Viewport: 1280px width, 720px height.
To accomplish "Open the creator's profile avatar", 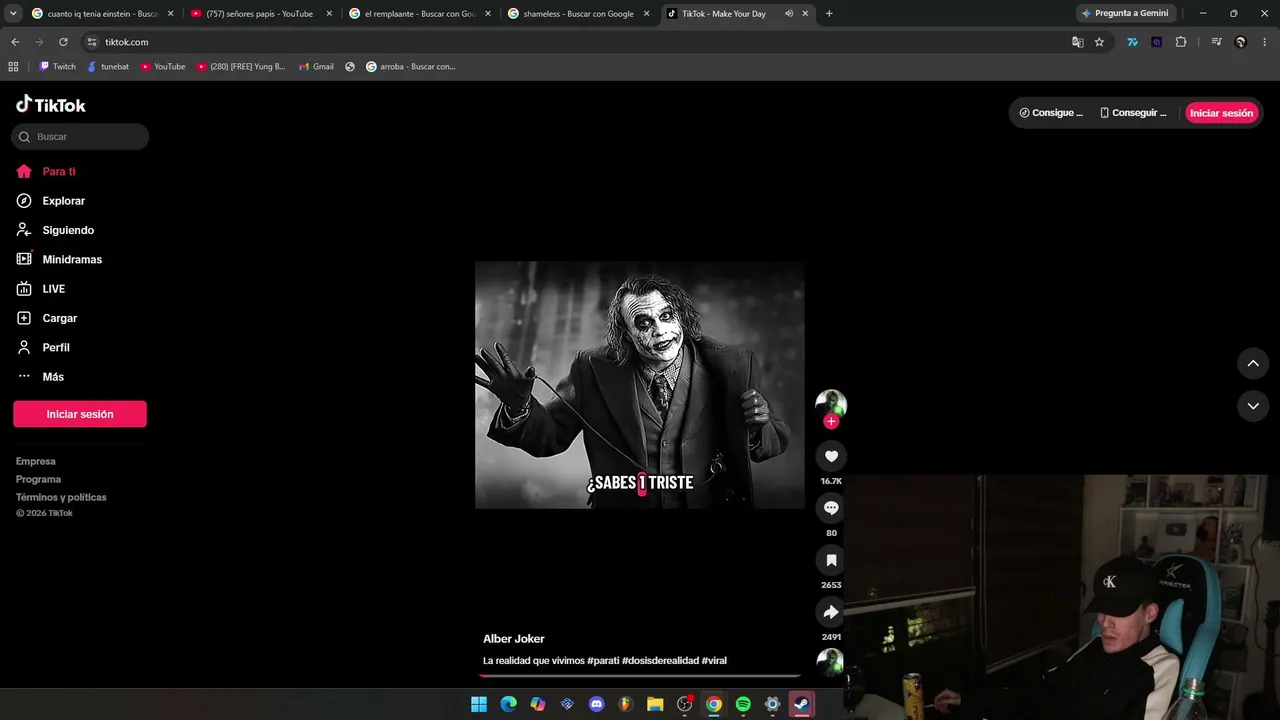I will click(831, 404).
